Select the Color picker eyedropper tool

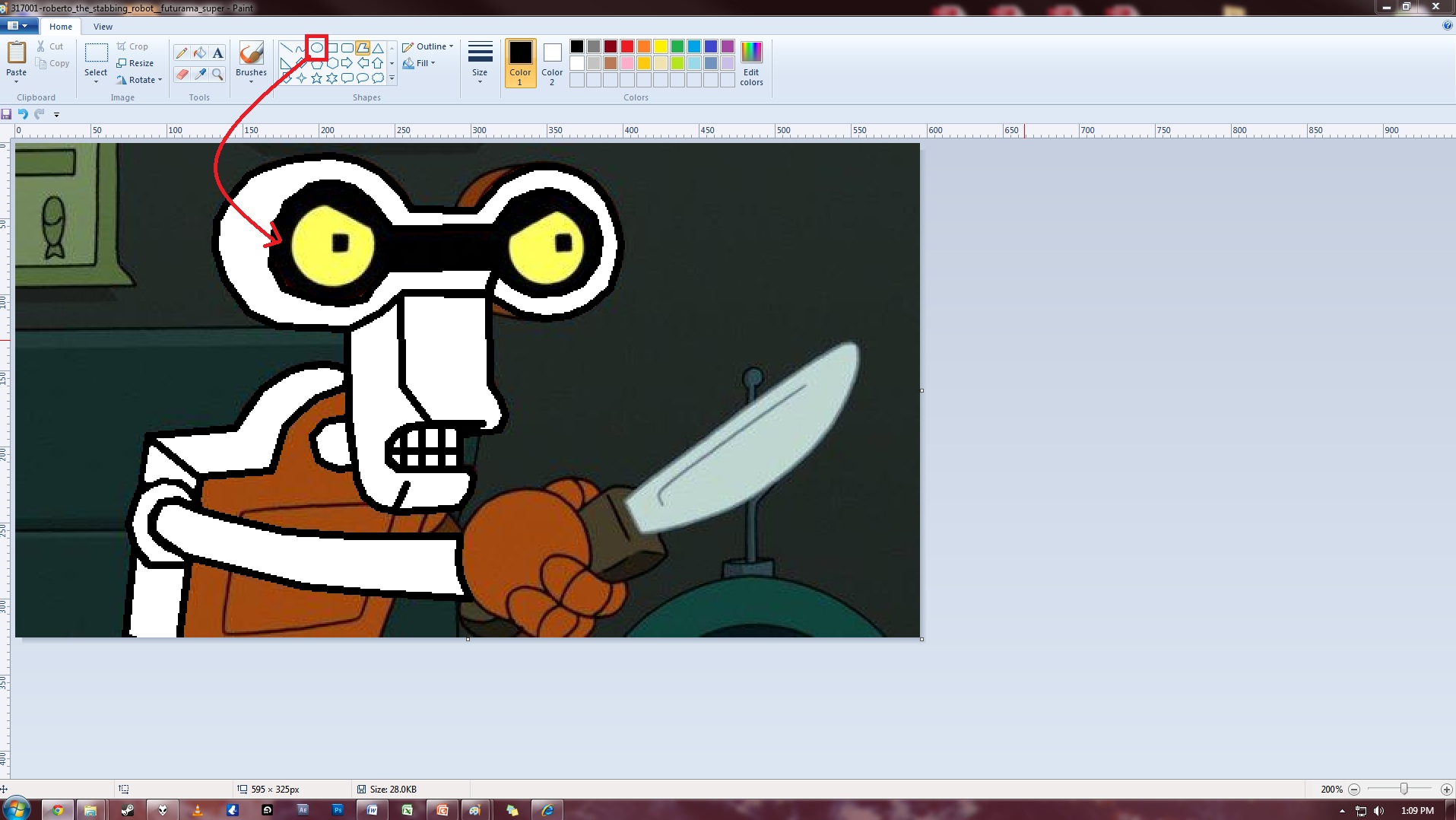tap(200, 74)
